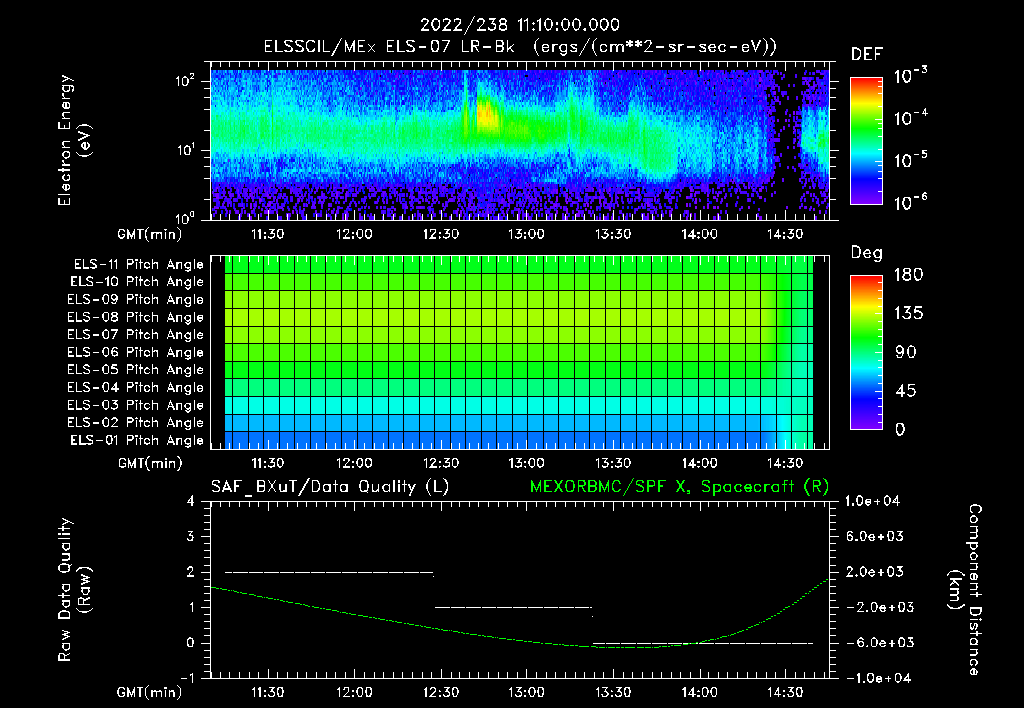Click the 'ELS-03 Pitch Angle' row label
Viewport: 1024px width, 708px height.
[136, 405]
